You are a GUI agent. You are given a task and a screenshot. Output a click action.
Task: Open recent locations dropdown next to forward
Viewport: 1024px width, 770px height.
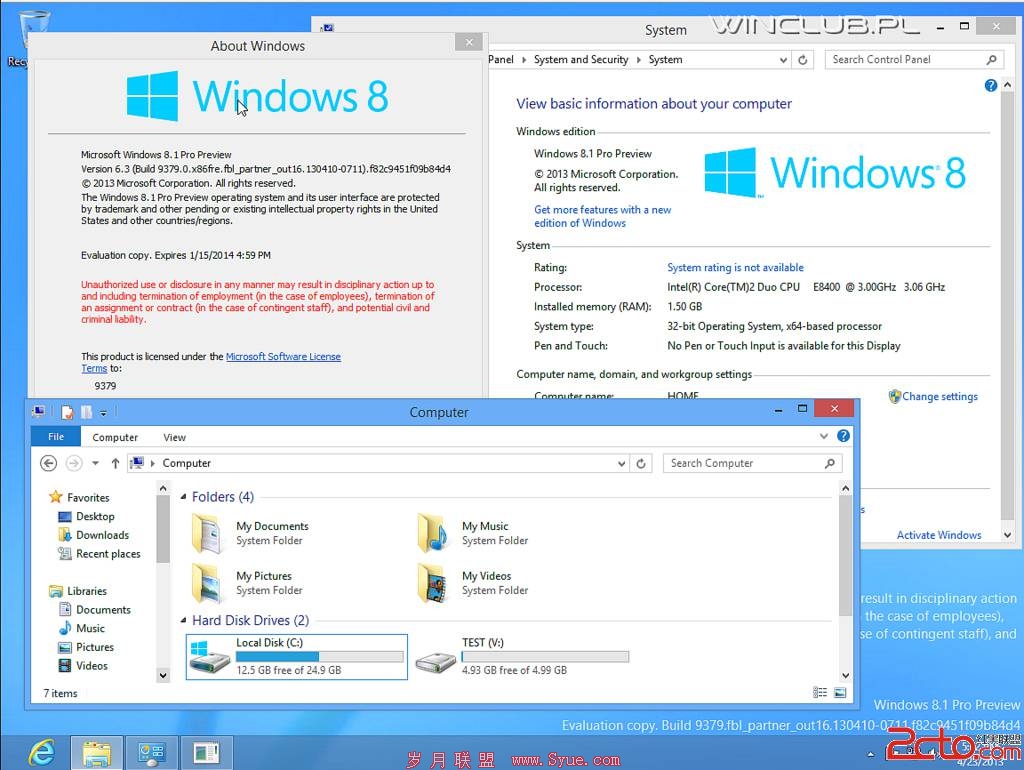pyautogui.click(x=95, y=463)
